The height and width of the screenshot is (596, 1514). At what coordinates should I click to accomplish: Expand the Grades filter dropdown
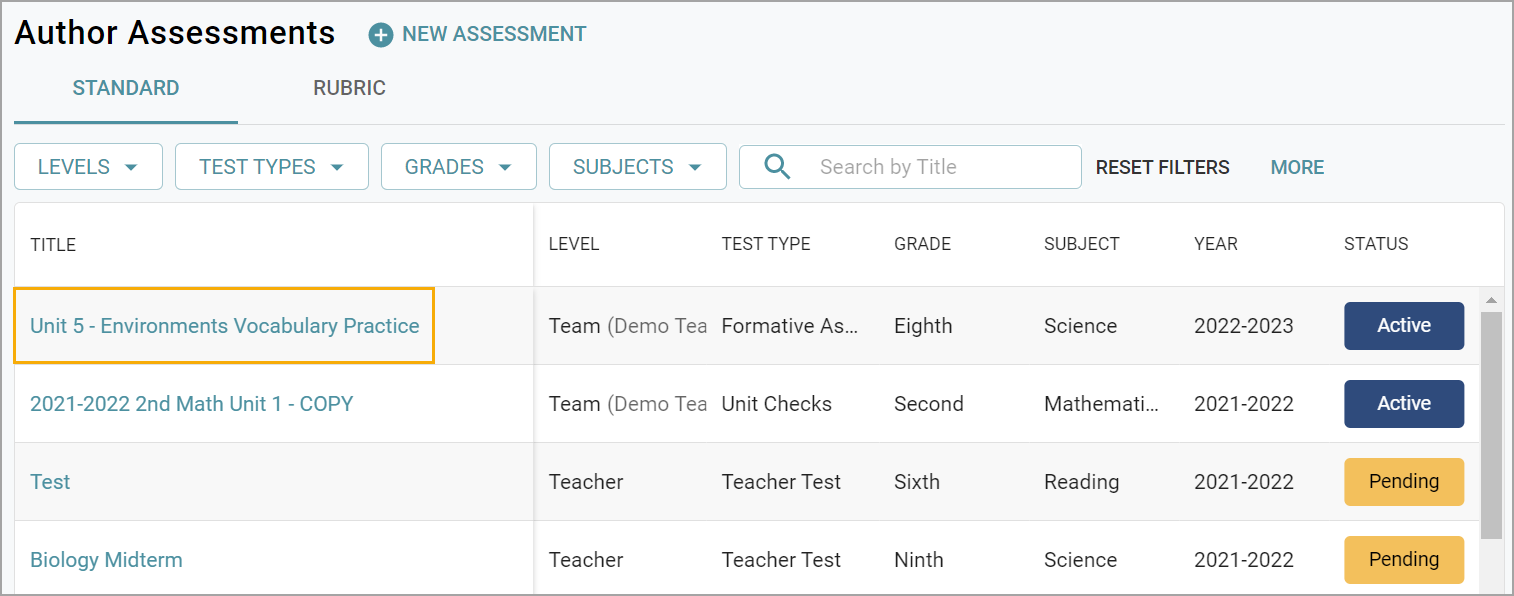coord(458,167)
